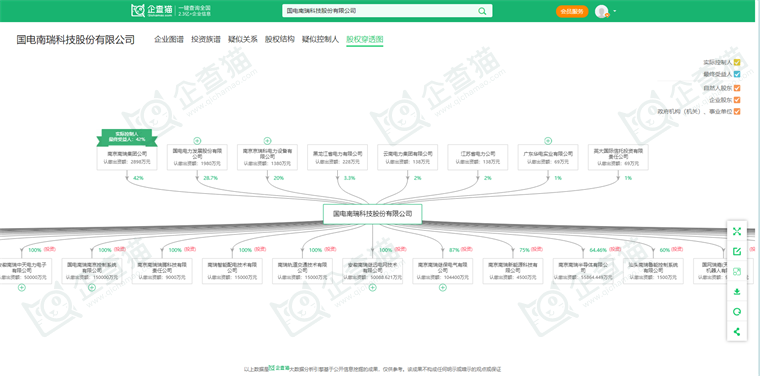
Task: Switch to the 疑似关系 tab
Action: pyautogui.click(x=242, y=40)
